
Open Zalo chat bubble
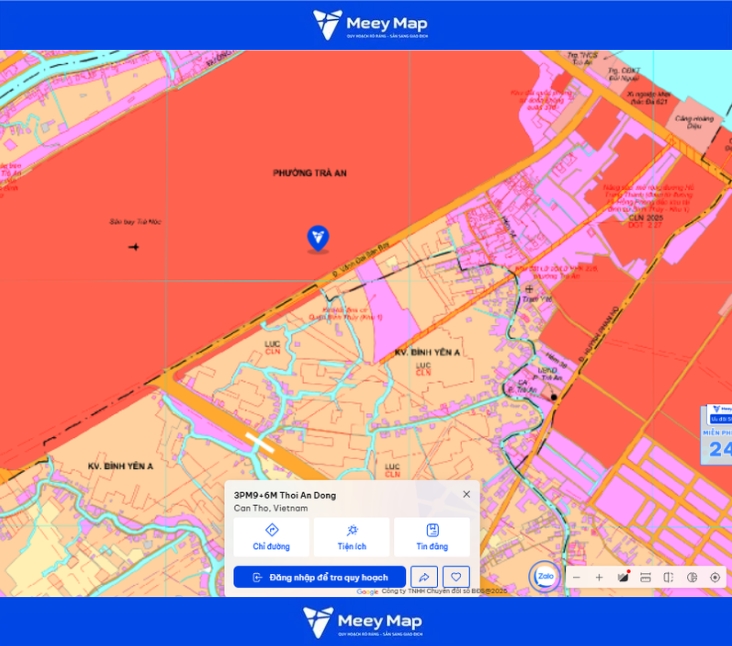tap(545, 576)
